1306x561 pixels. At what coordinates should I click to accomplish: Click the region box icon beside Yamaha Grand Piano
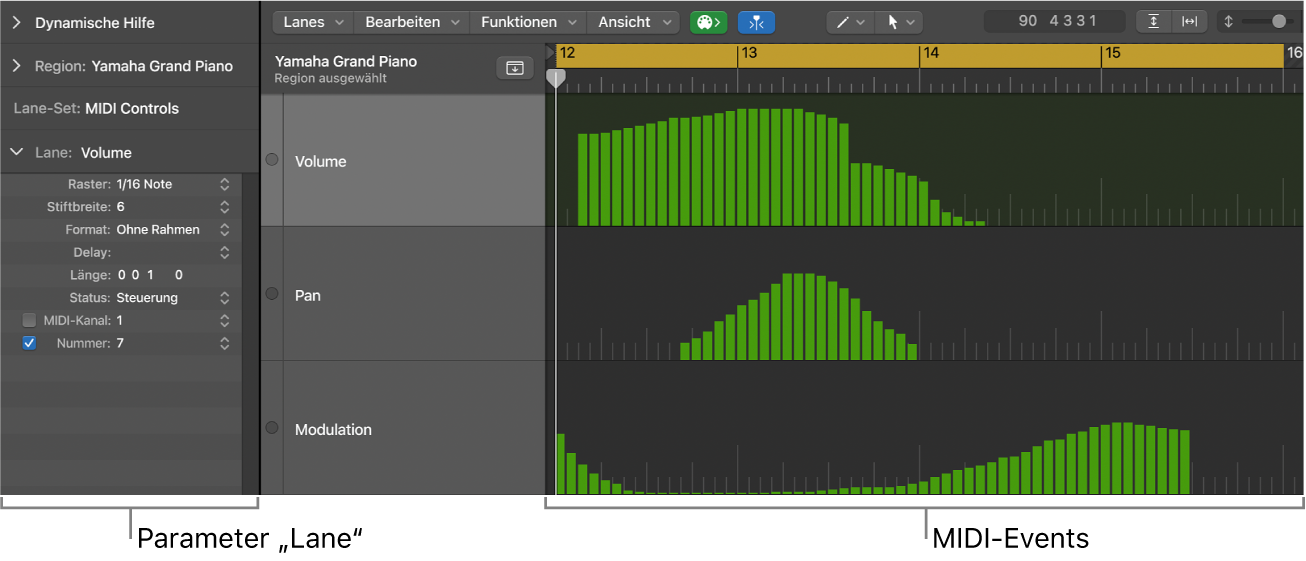(514, 68)
